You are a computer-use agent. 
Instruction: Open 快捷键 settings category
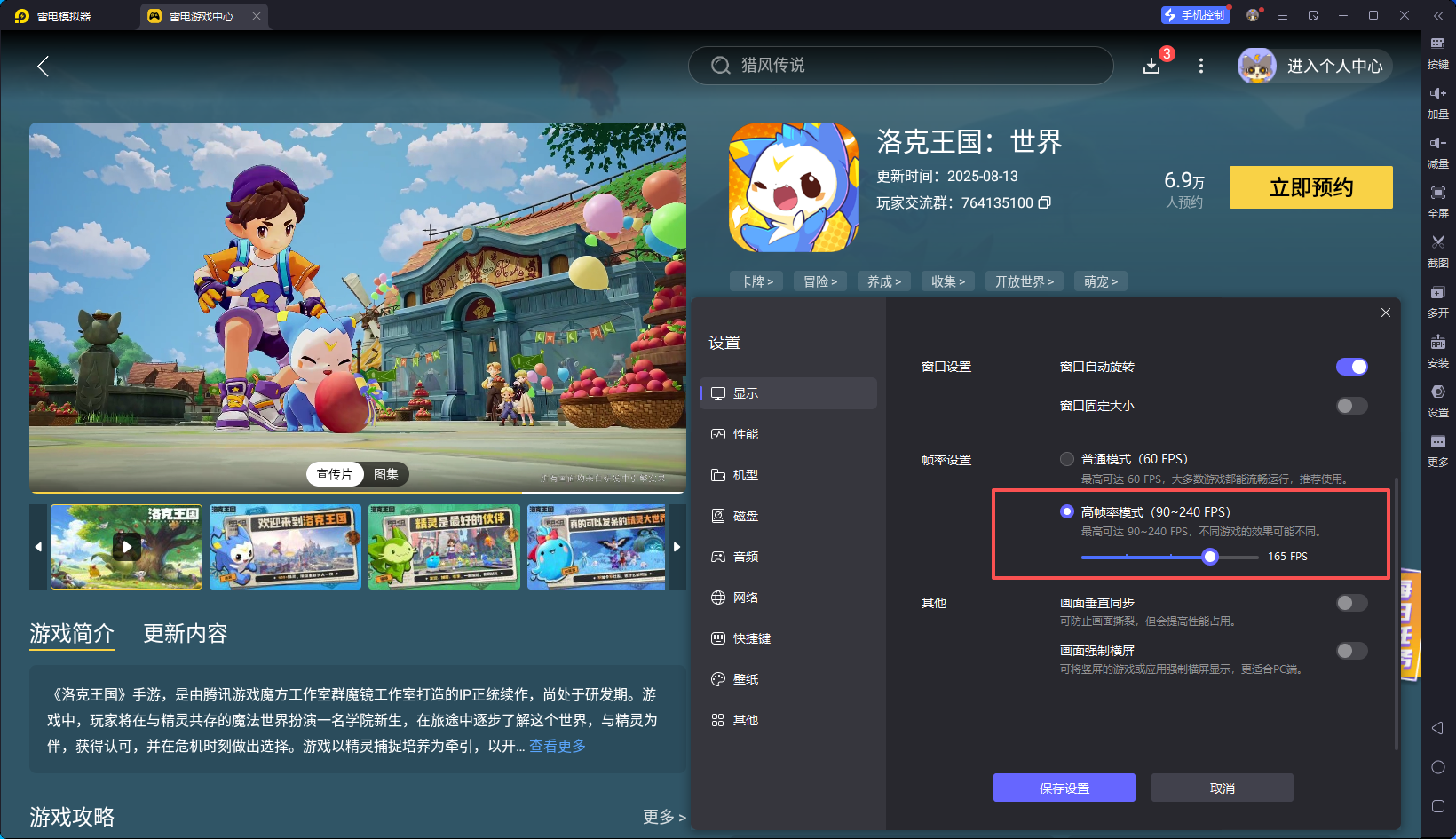tap(788, 638)
